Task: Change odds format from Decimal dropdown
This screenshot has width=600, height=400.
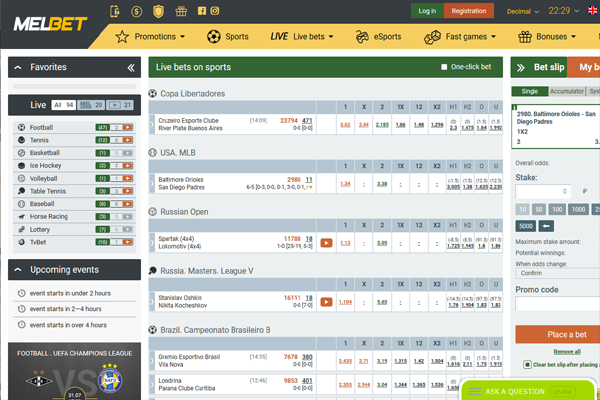Action: [x=523, y=11]
